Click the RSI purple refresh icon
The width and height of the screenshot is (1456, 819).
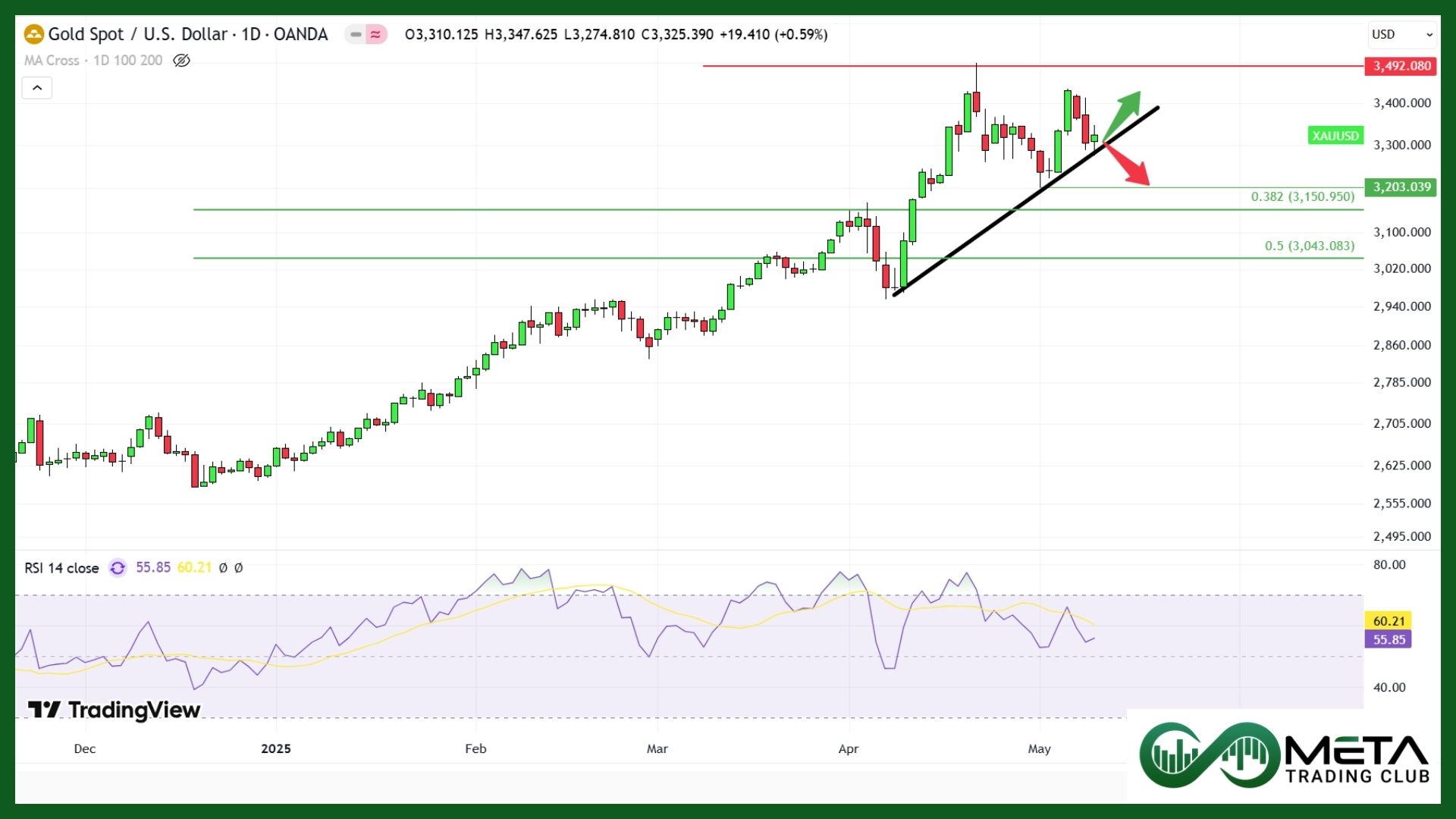tap(118, 568)
